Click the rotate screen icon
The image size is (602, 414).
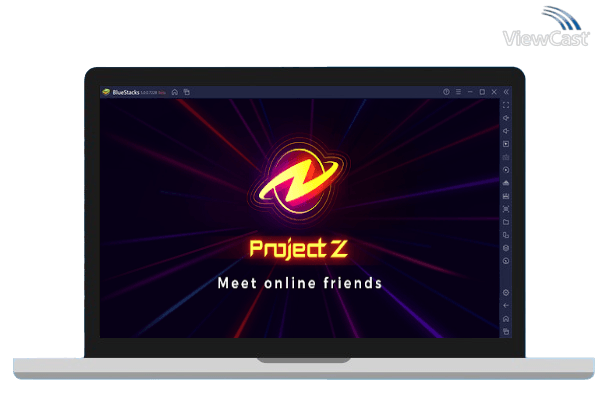pyautogui.click(x=506, y=235)
